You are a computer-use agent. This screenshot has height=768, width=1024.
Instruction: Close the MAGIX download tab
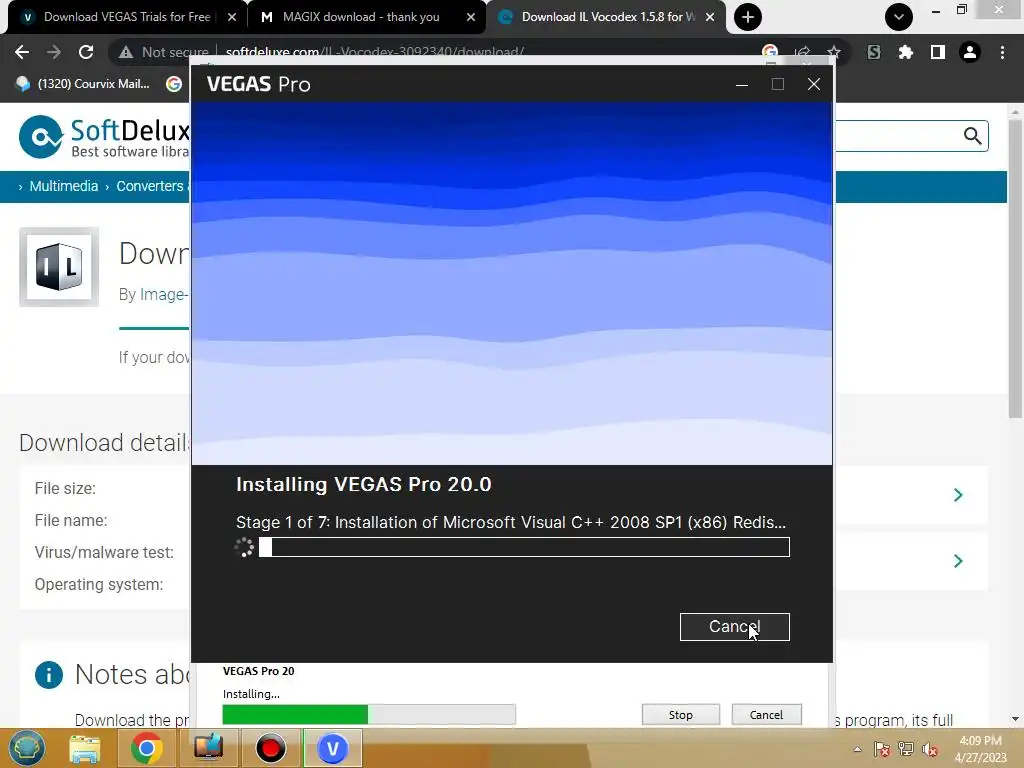(x=471, y=18)
